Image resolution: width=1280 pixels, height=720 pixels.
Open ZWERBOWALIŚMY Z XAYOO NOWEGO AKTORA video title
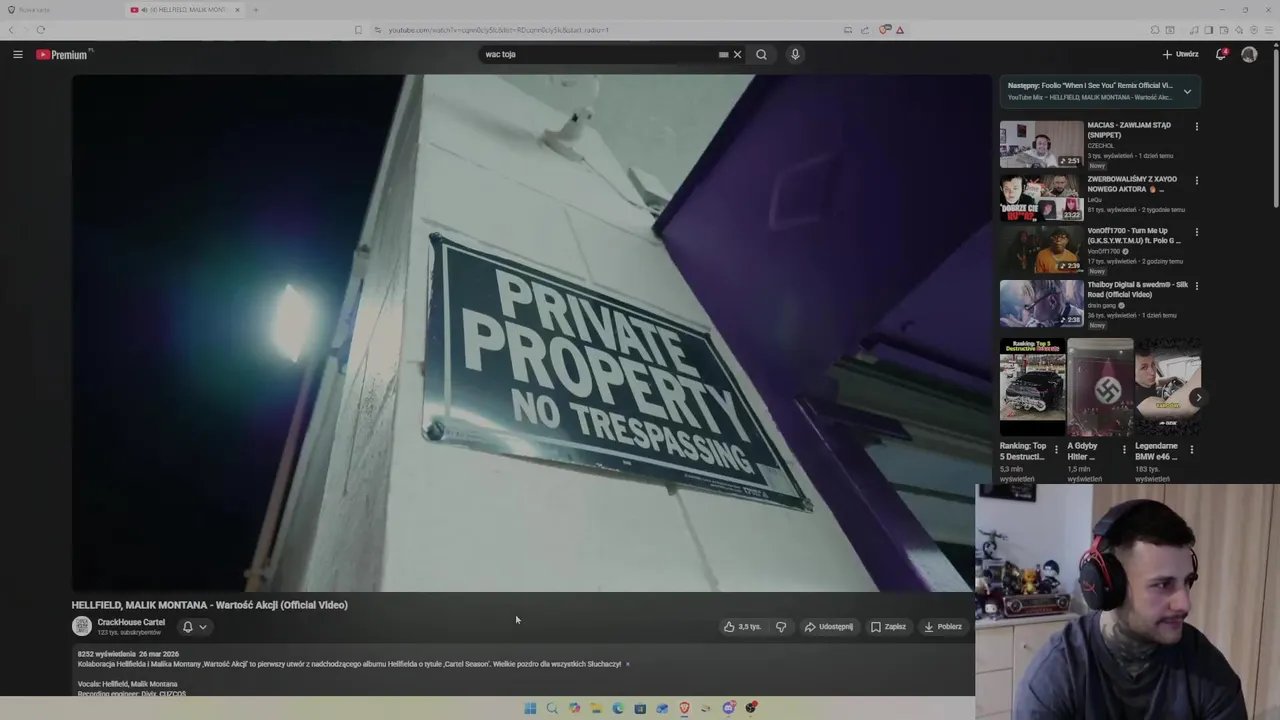click(x=1132, y=184)
